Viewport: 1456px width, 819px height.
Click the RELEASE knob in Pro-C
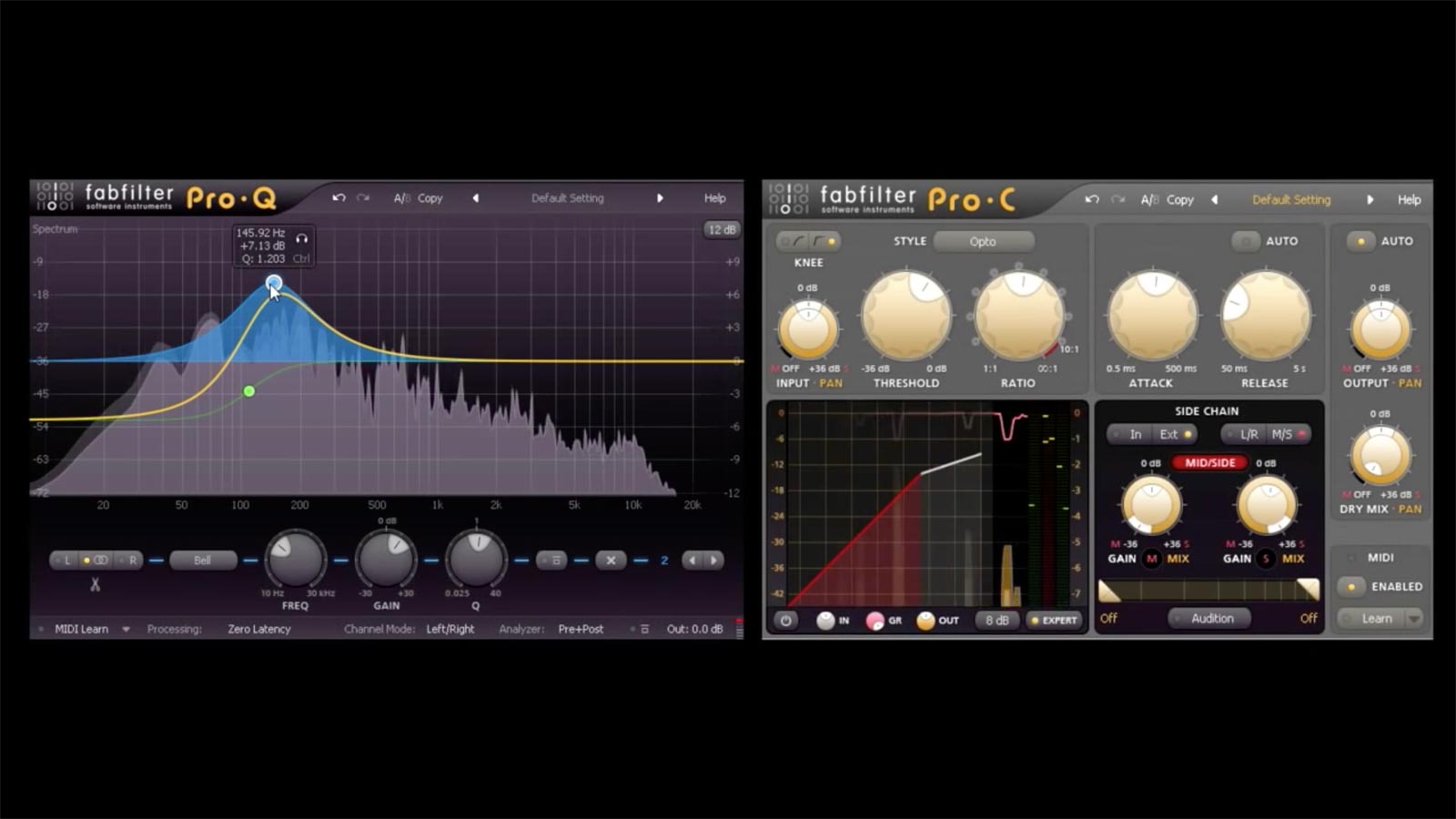1265,316
